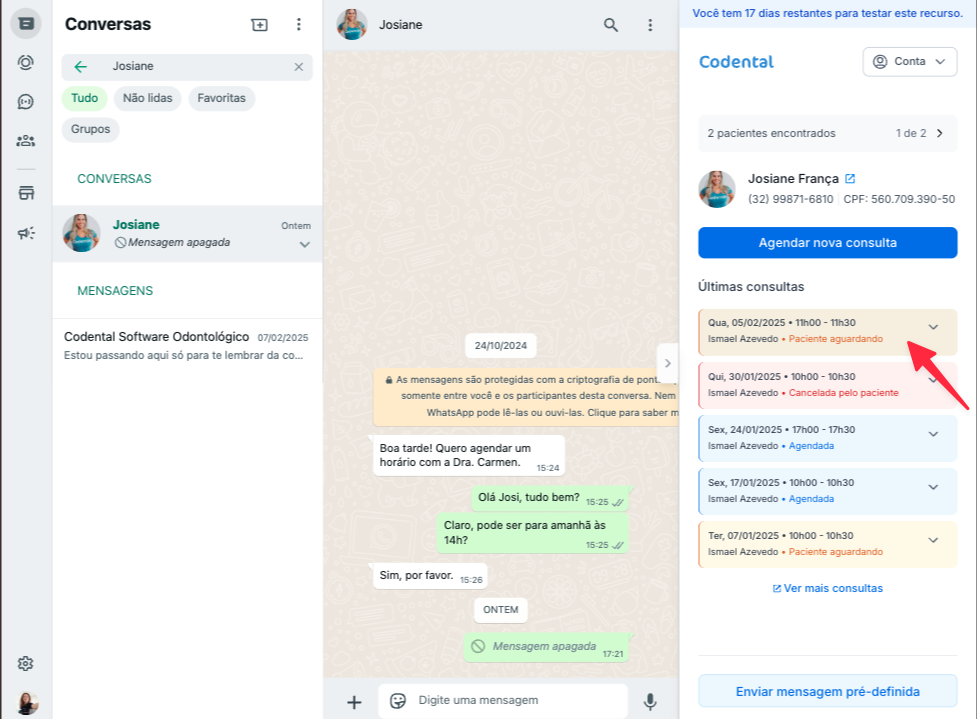Select the Não lidas filter chip
The width and height of the screenshot is (977, 719).
(x=147, y=98)
